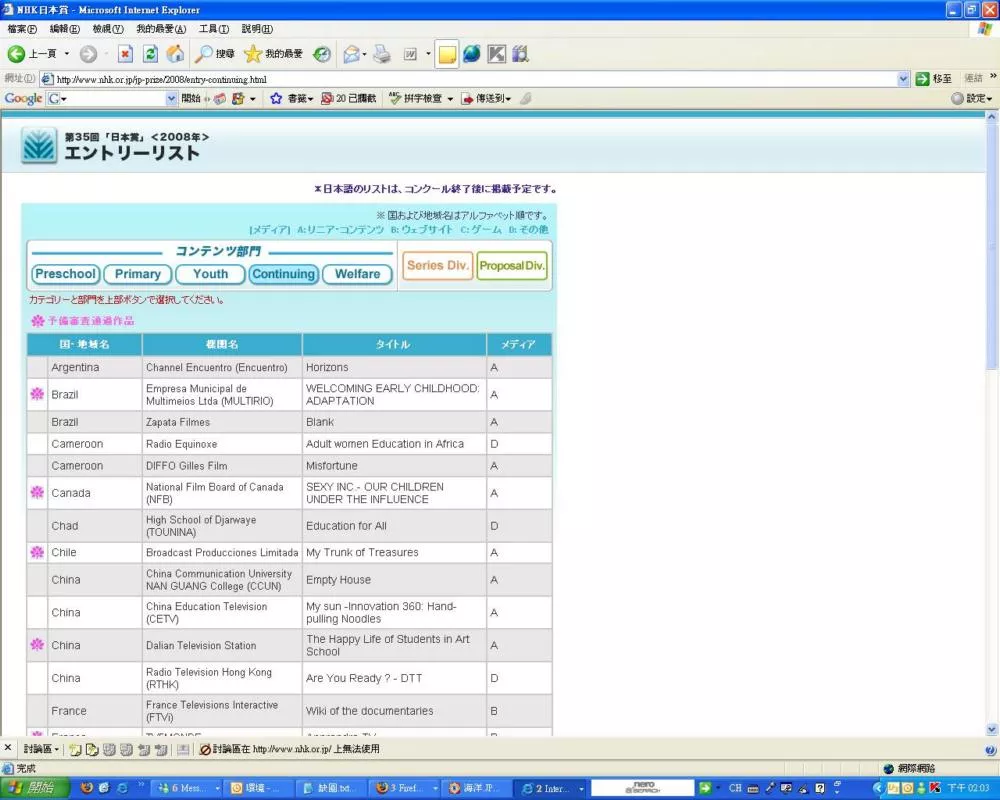This screenshot has width=1000, height=800.
Task: Click the Mail envelope icon
Action: (x=351, y=54)
